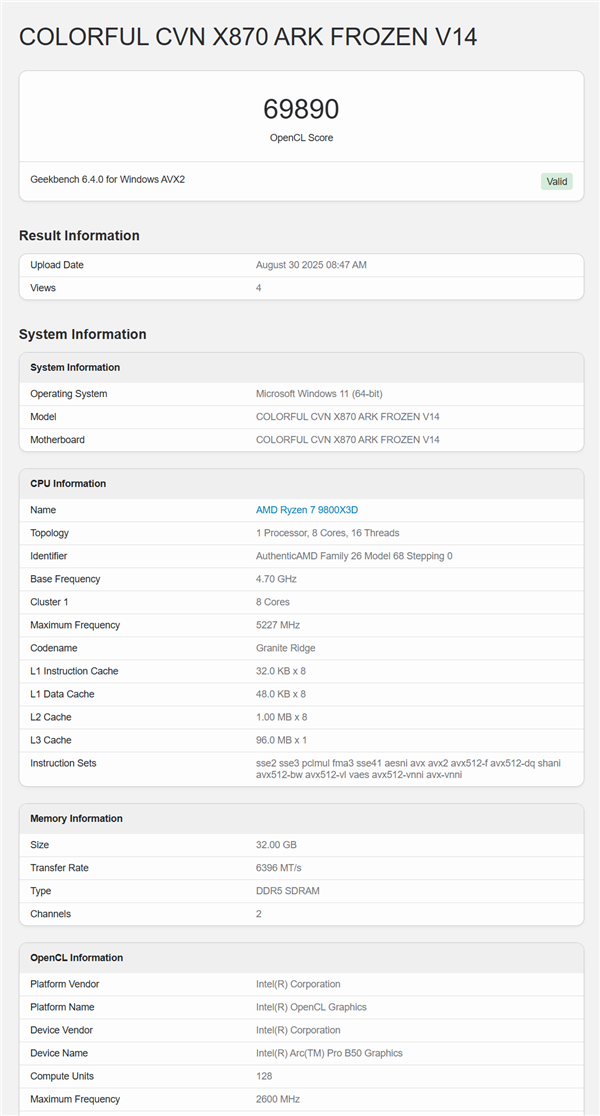The width and height of the screenshot is (600, 1116).
Task: Click the L3 Cache 96.0 MB value
Action: click(281, 740)
